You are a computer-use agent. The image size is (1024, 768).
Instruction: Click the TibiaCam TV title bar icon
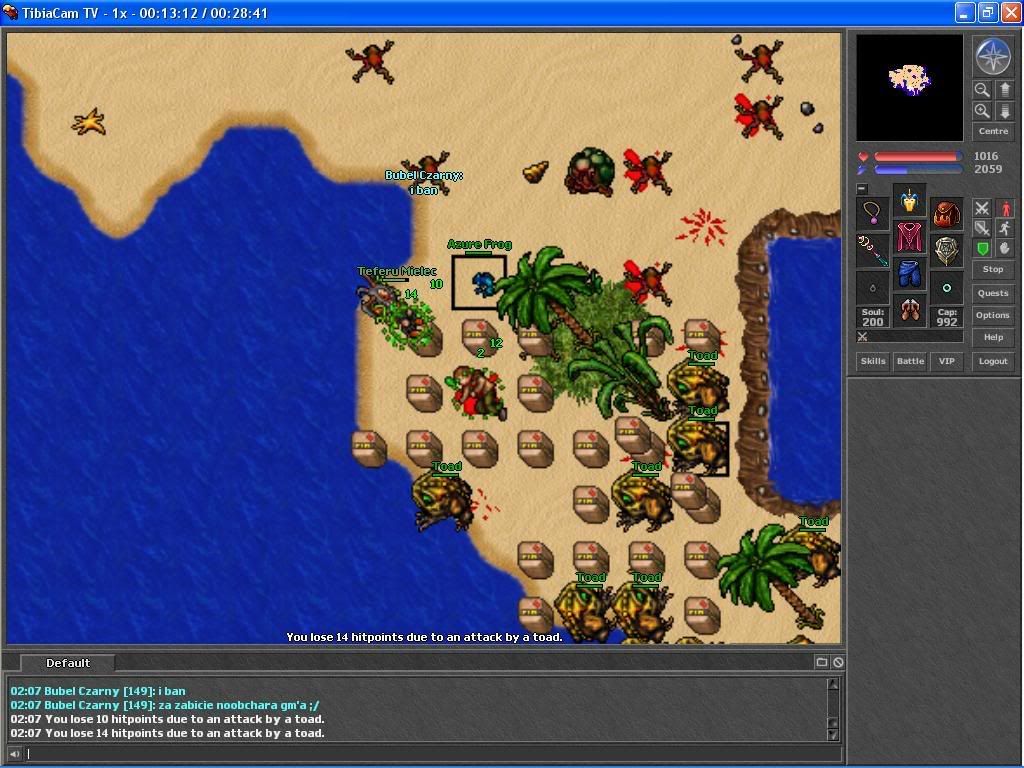[10, 12]
